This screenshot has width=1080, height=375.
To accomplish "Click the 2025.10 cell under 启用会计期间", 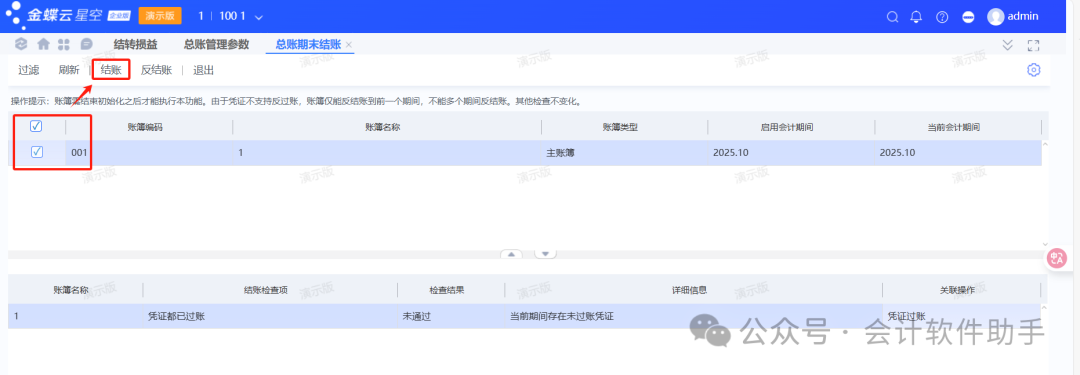I will pyautogui.click(x=791, y=153).
